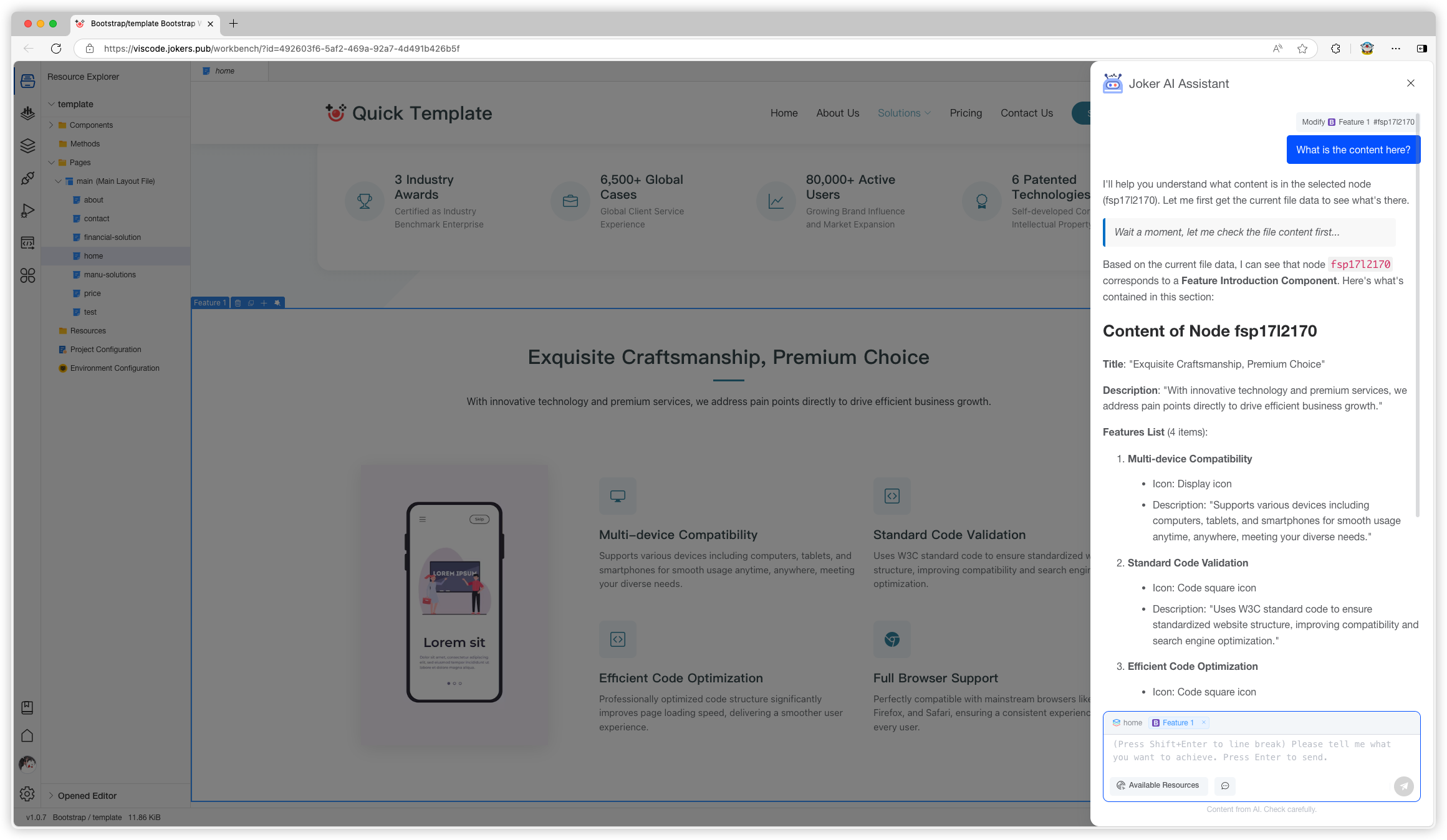This screenshot has width=1447, height=840.
Task: Open the financial-solution page in tree
Action: click(x=112, y=237)
